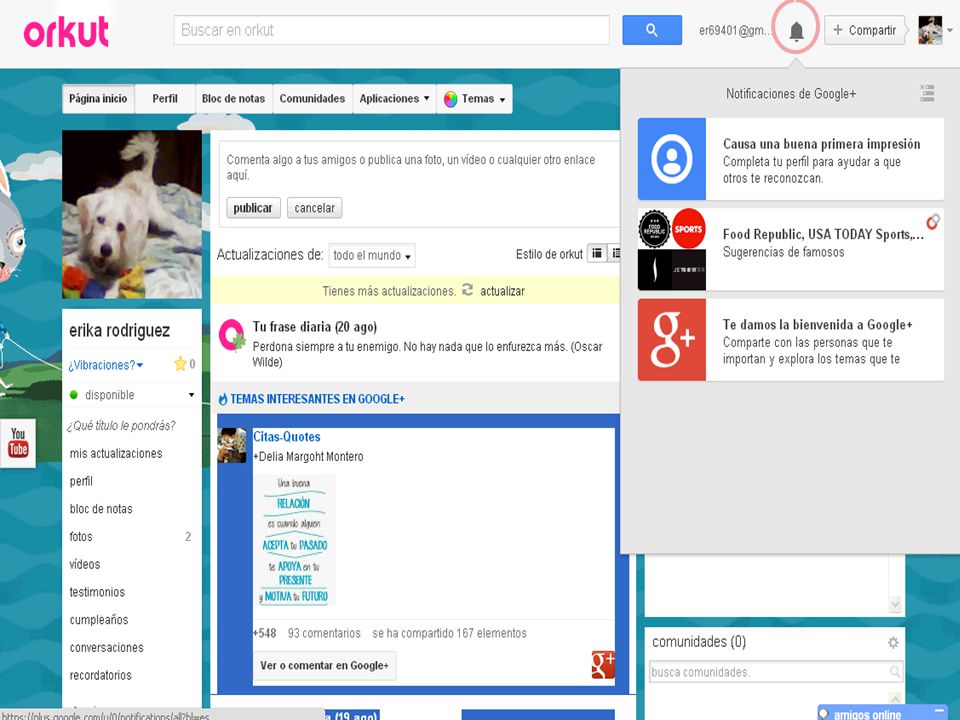Image resolution: width=960 pixels, height=720 pixels.
Task: Click the red g+ icon in the post
Action: 602,664
